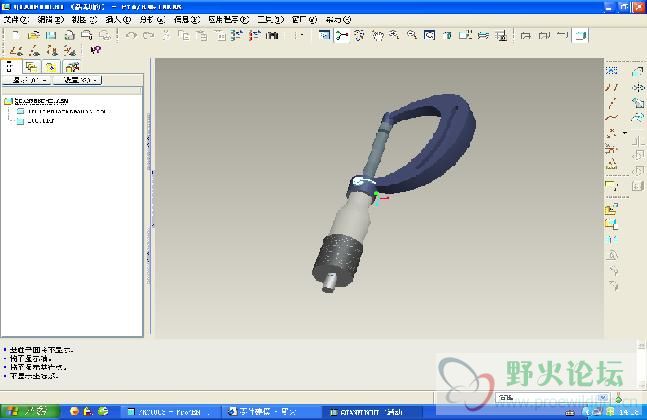The width and height of the screenshot is (647, 420).
Task: Select the second component in model tree
Action: 35,121
